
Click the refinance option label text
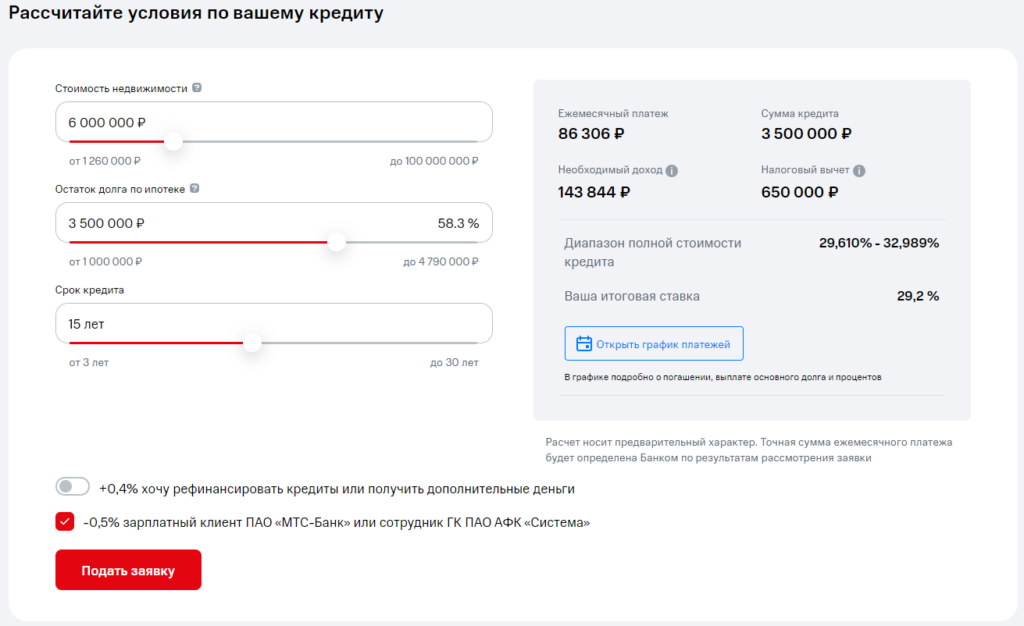click(337, 489)
